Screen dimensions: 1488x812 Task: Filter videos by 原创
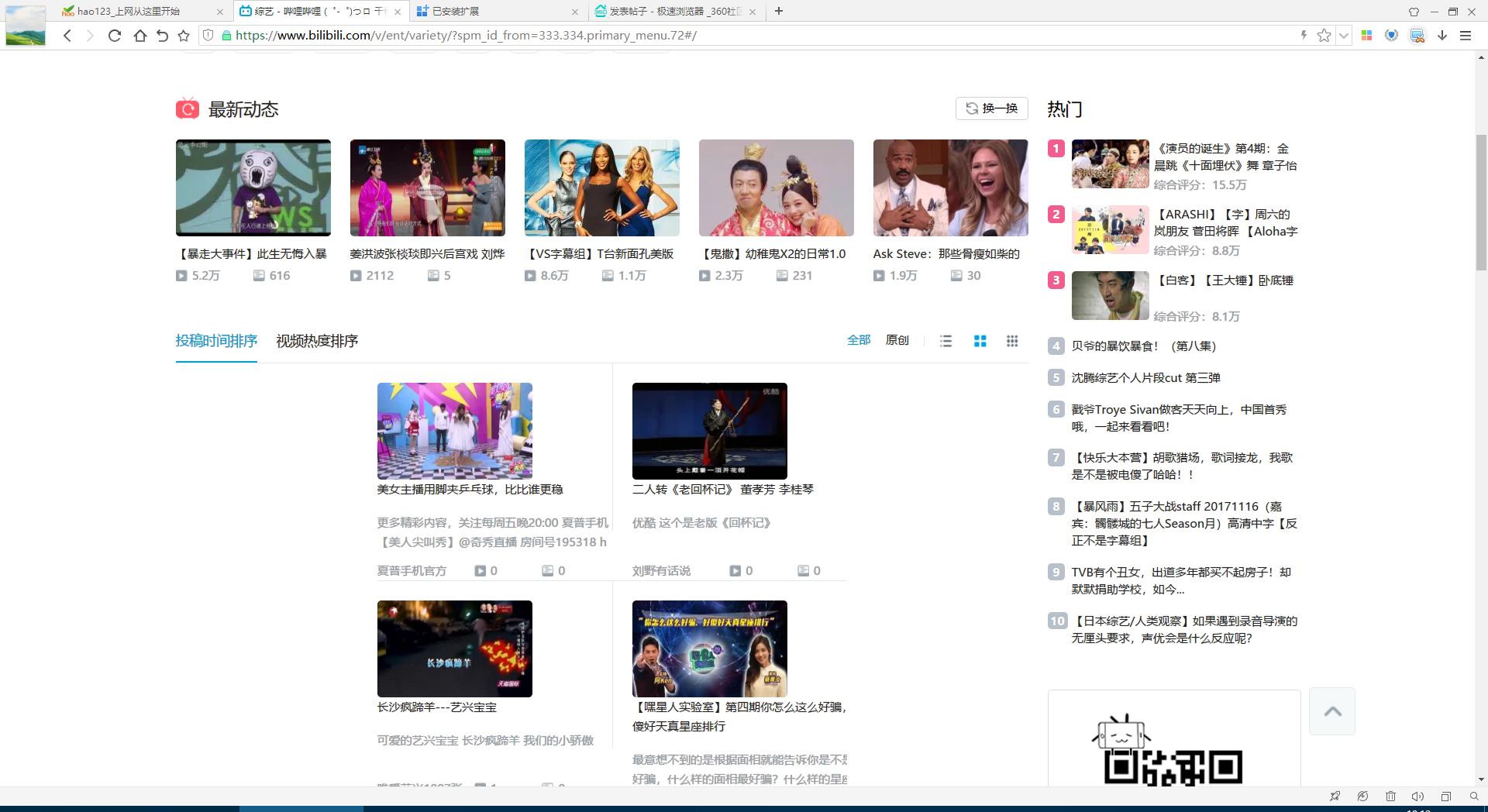pyautogui.click(x=897, y=340)
